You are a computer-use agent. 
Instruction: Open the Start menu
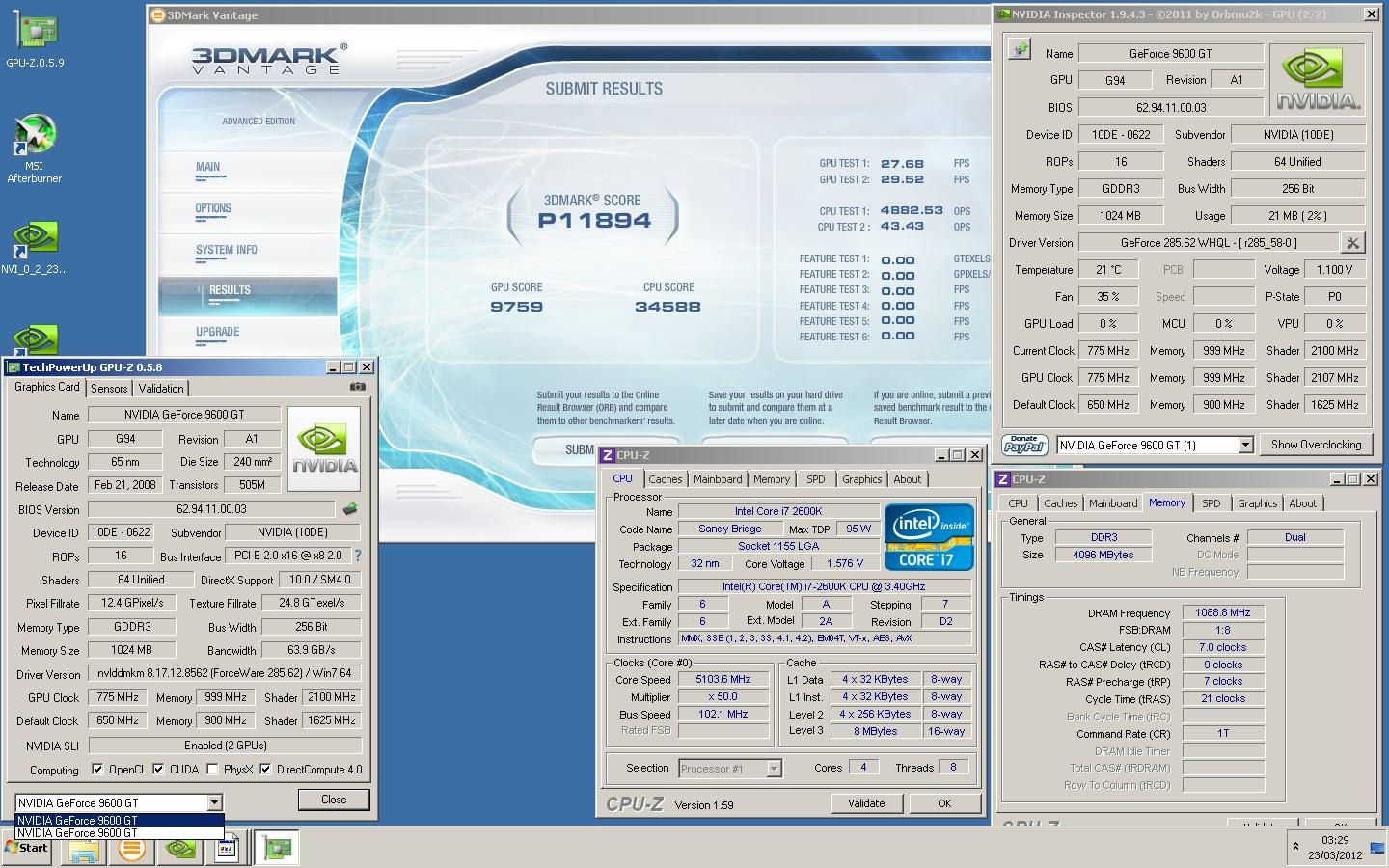pyautogui.click(x=26, y=848)
